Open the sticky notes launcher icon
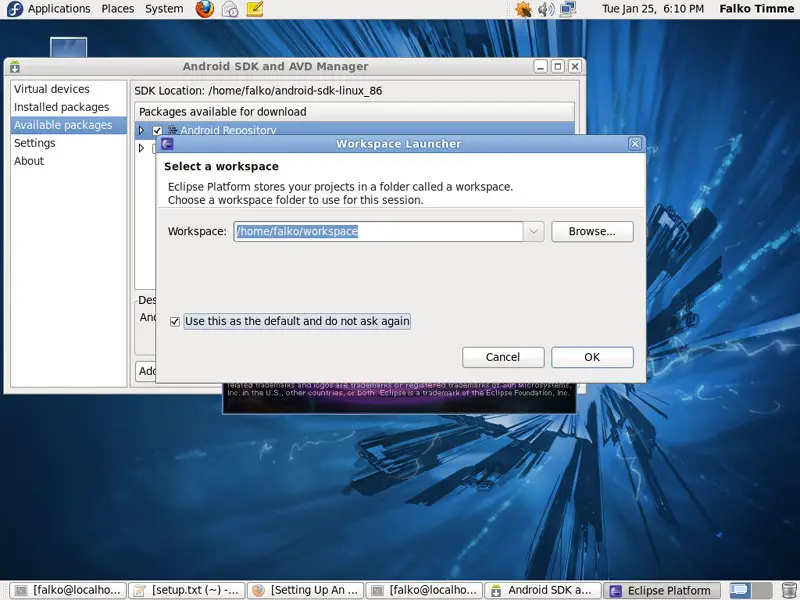The height and width of the screenshot is (600, 800). tap(255, 9)
